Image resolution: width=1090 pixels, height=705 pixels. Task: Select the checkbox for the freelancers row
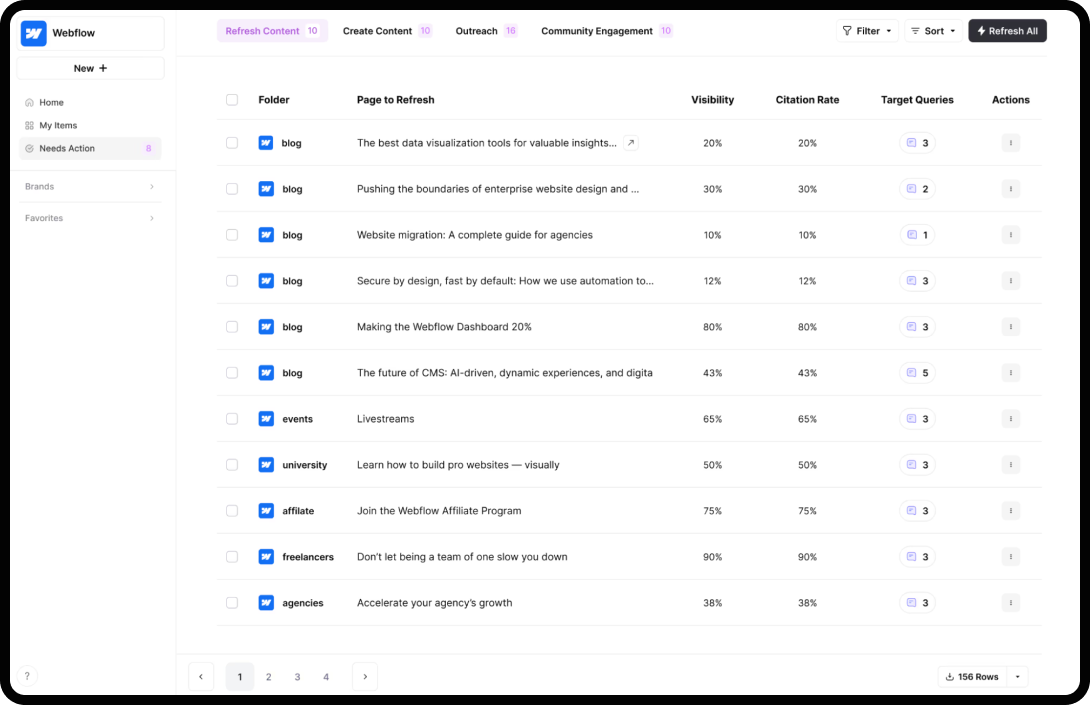pyautogui.click(x=232, y=557)
